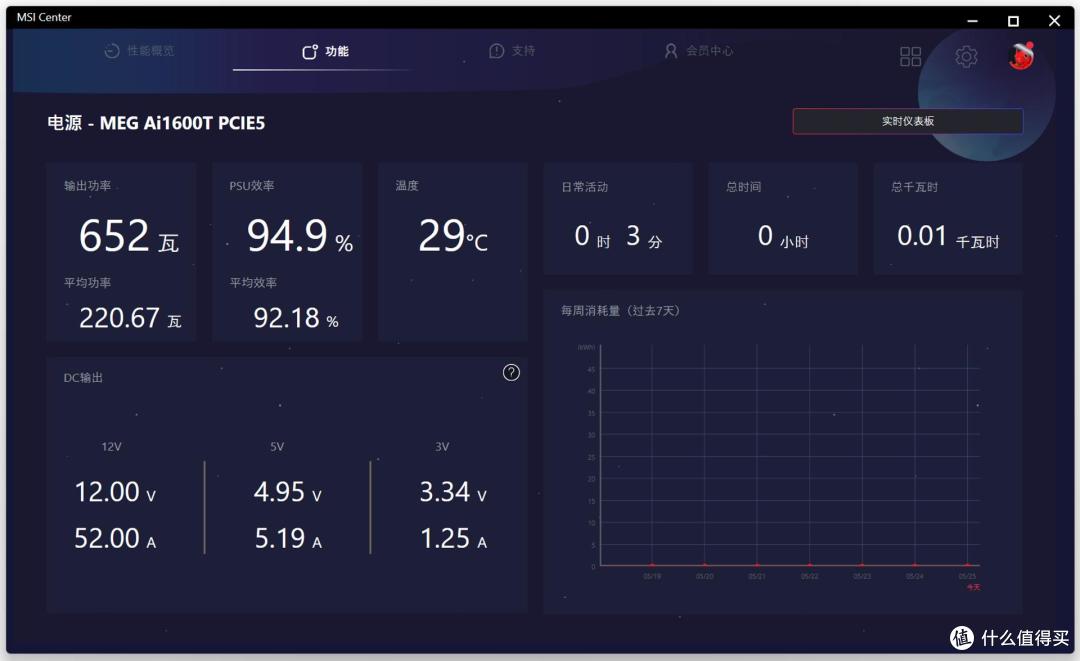
Task: Click the 94.9 % PSU efficiency value
Action: coord(300,236)
